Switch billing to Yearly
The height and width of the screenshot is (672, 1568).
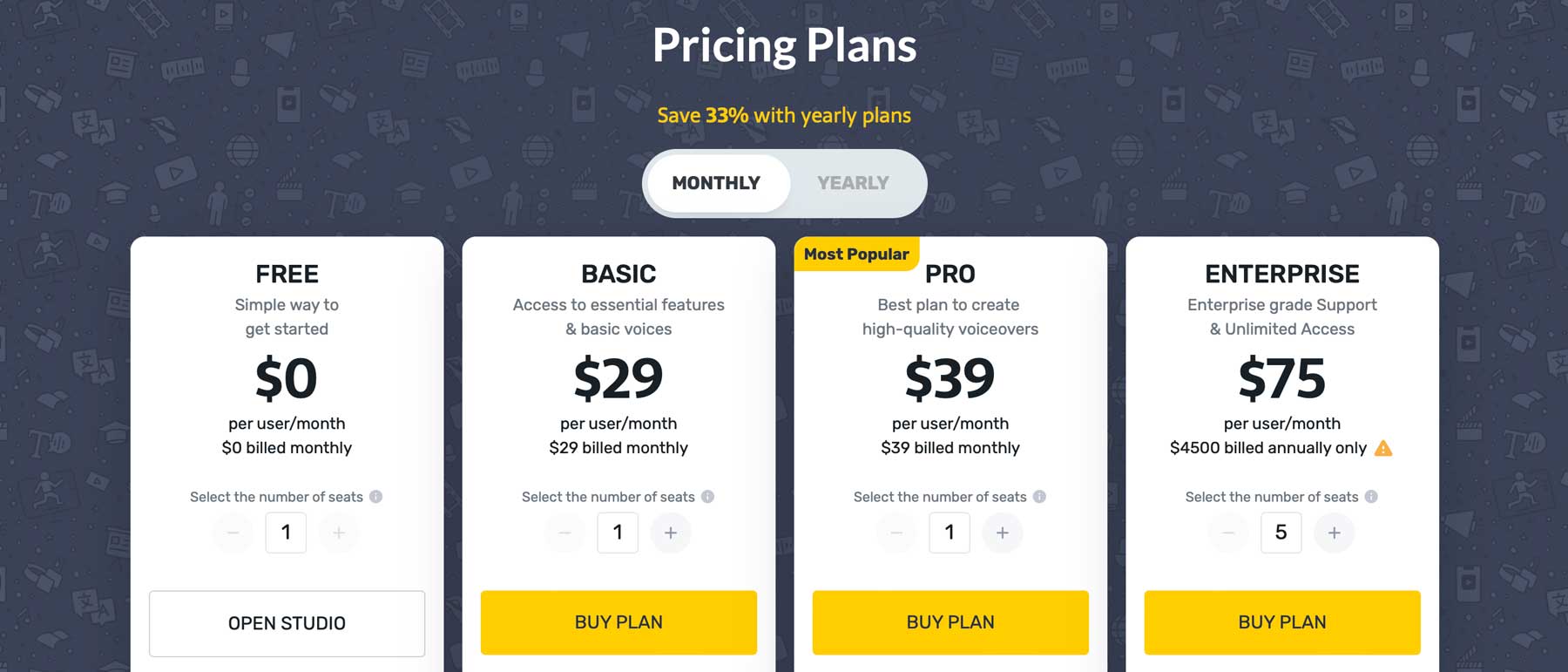click(x=852, y=183)
